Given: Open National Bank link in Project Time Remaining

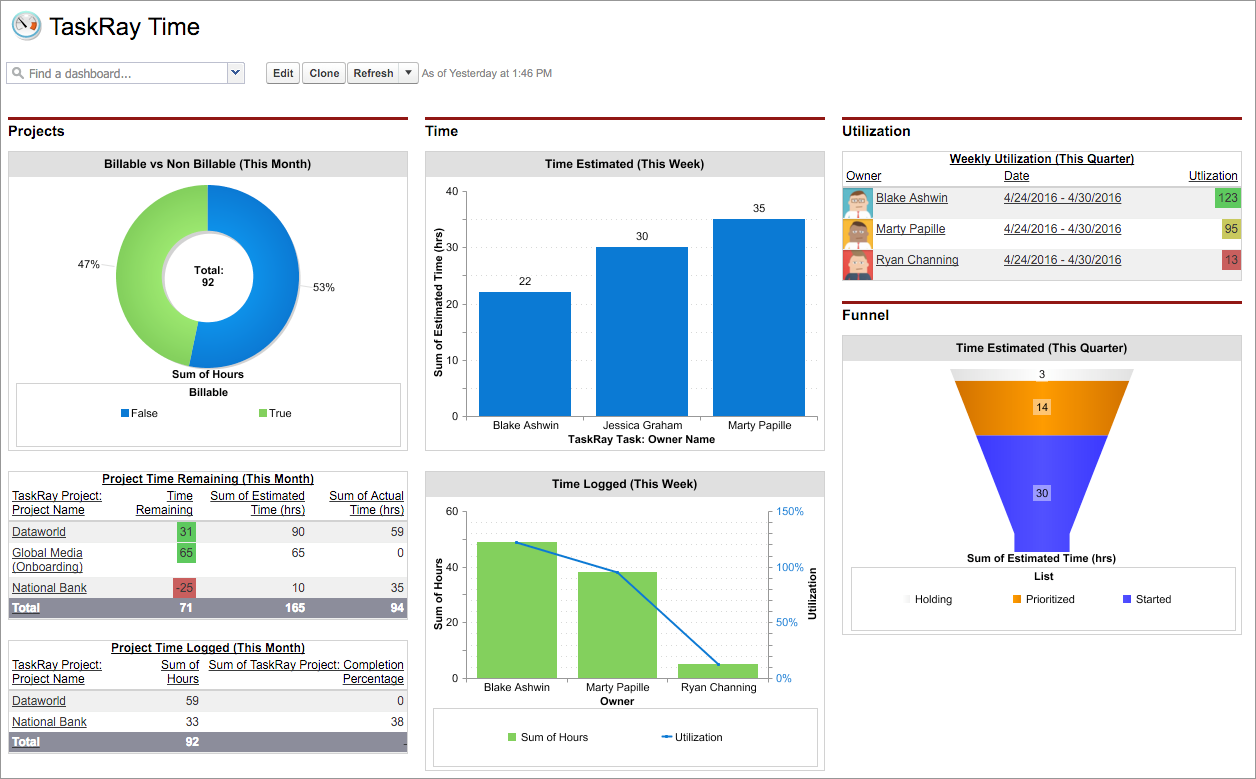Looking at the screenshot, I should click(49, 588).
